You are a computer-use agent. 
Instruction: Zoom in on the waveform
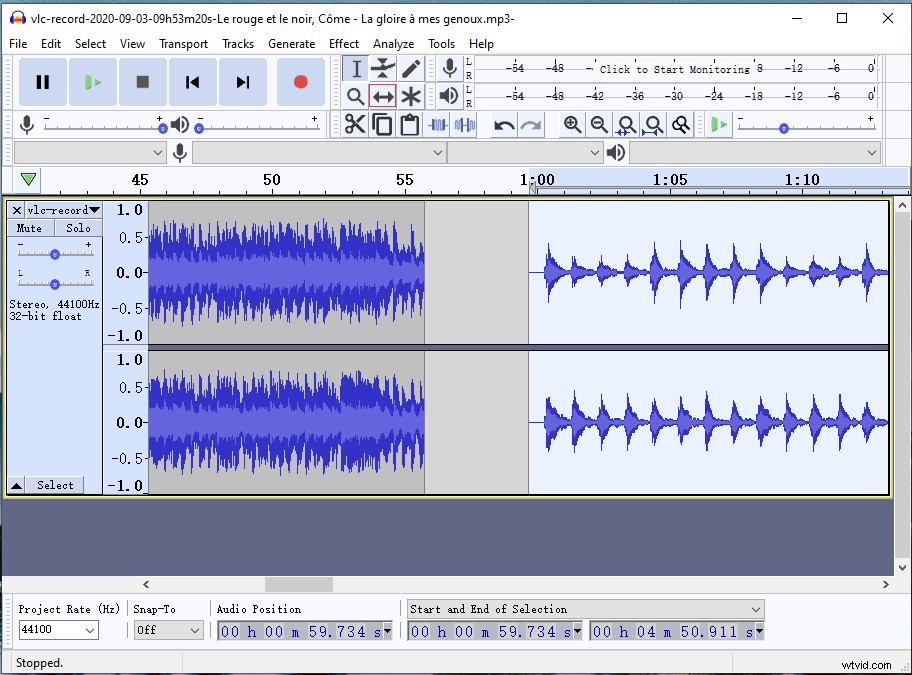570,124
